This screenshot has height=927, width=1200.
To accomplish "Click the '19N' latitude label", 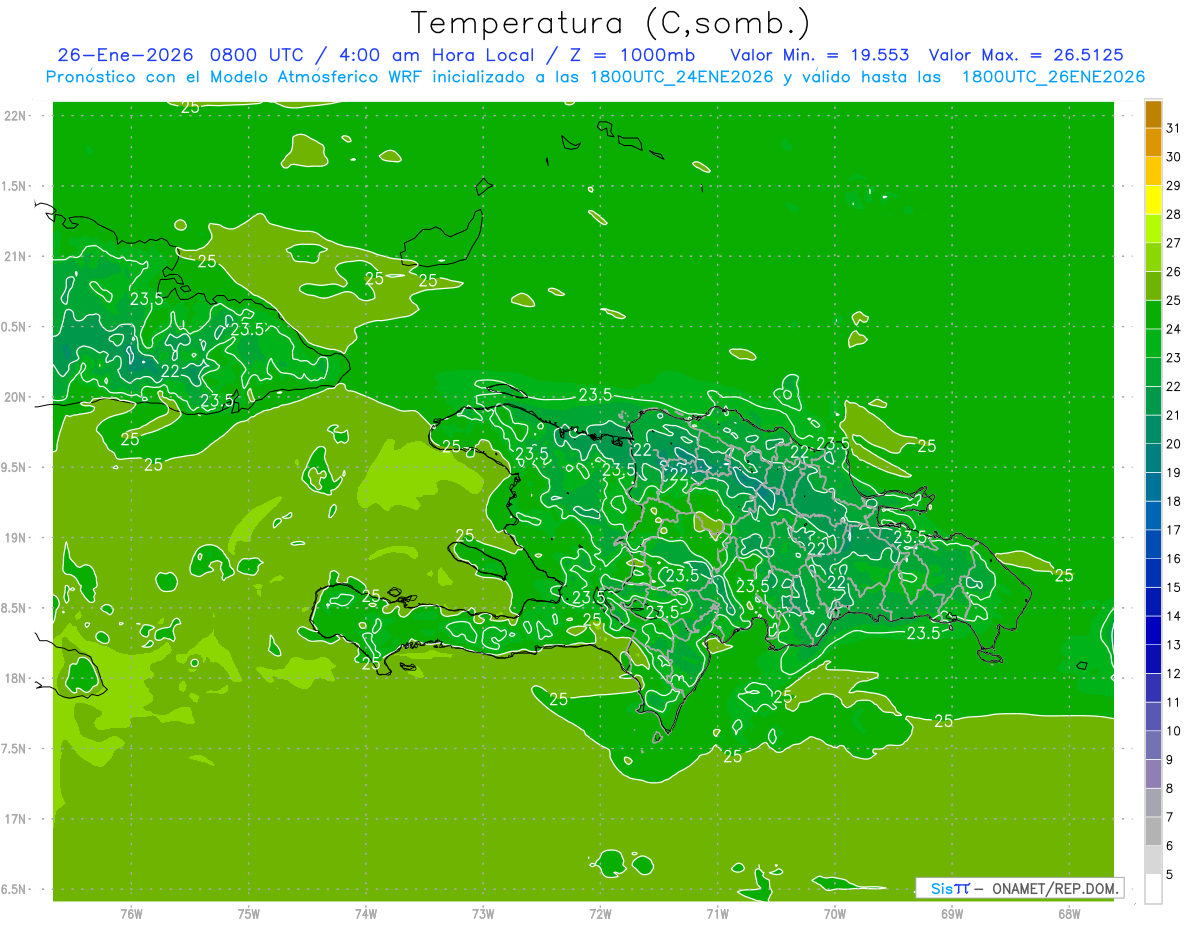I will (x=17, y=537).
